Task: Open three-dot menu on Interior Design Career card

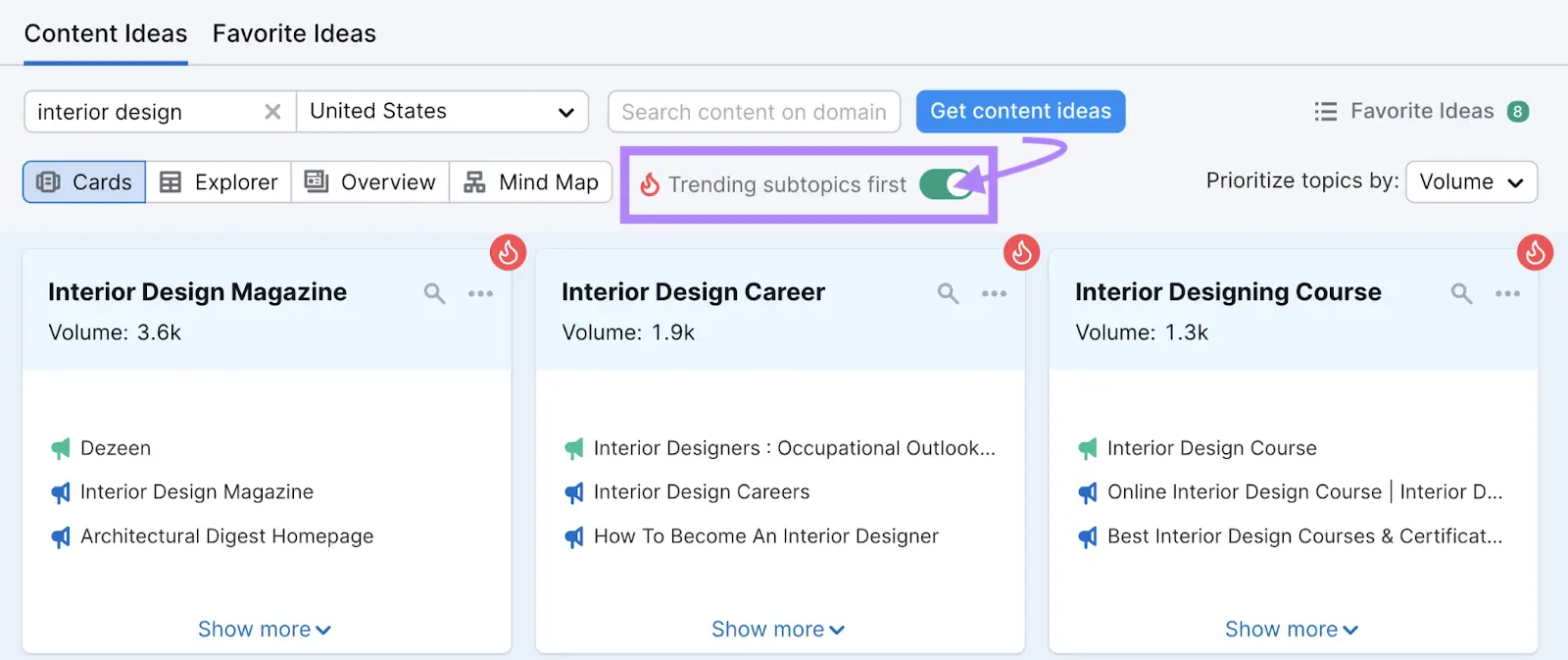Action: [x=994, y=293]
